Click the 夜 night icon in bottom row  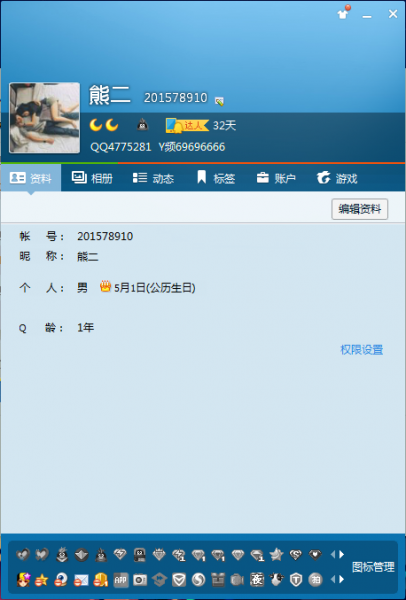[x=257, y=580]
